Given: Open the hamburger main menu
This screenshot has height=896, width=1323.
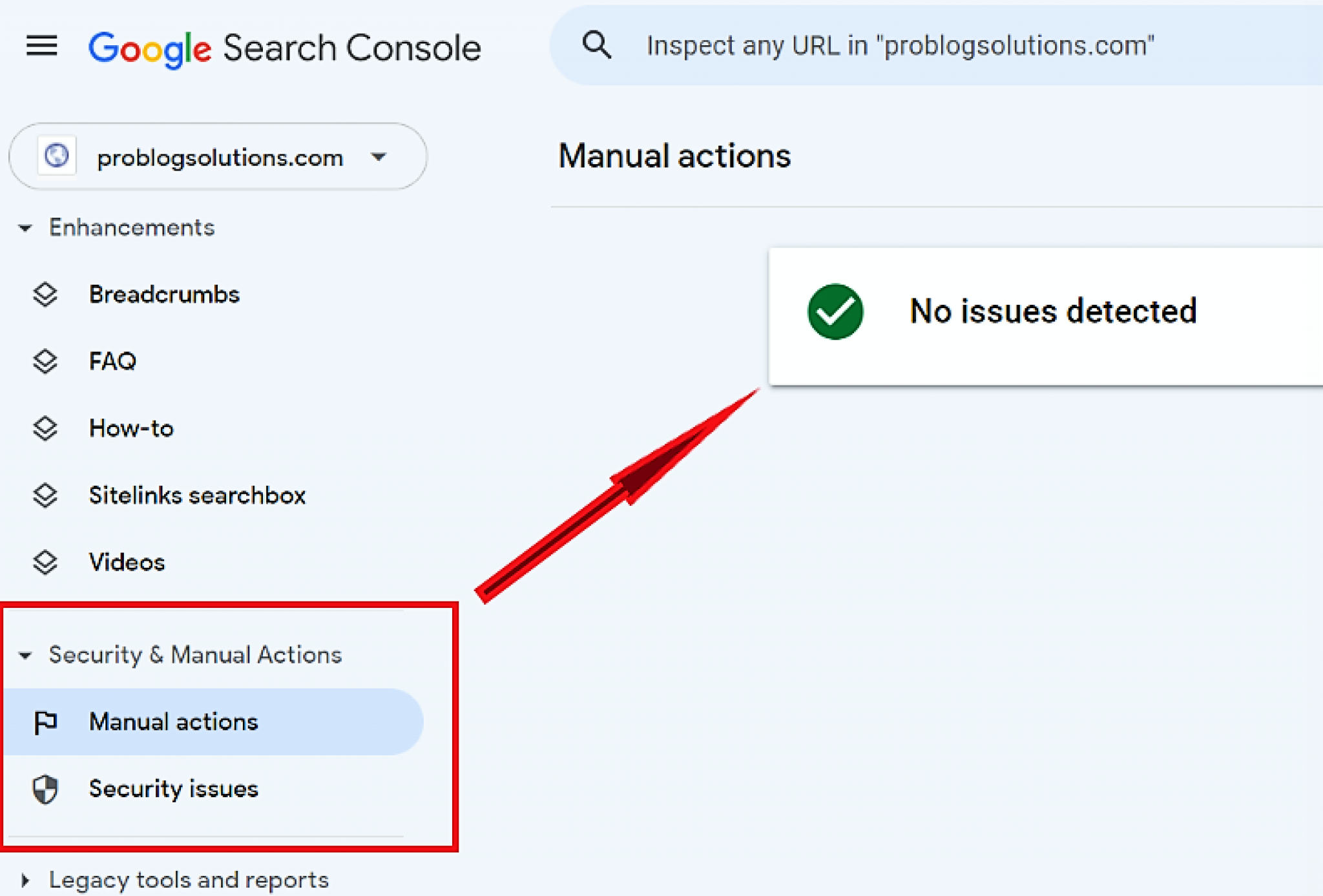Looking at the screenshot, I should pos(42,47).
